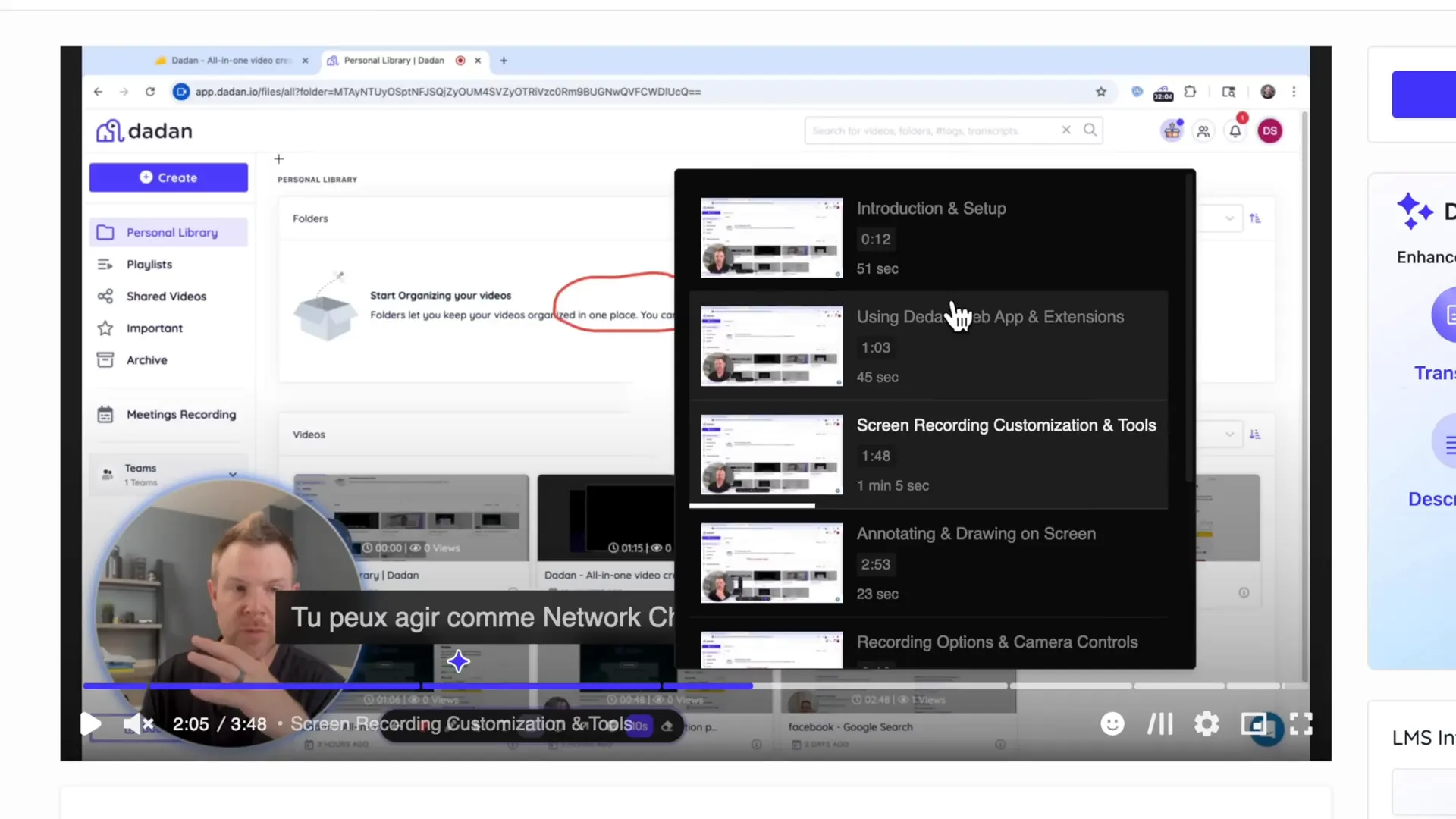
Task: Open Personal Library in the sidebar
Action: point(168,232)
